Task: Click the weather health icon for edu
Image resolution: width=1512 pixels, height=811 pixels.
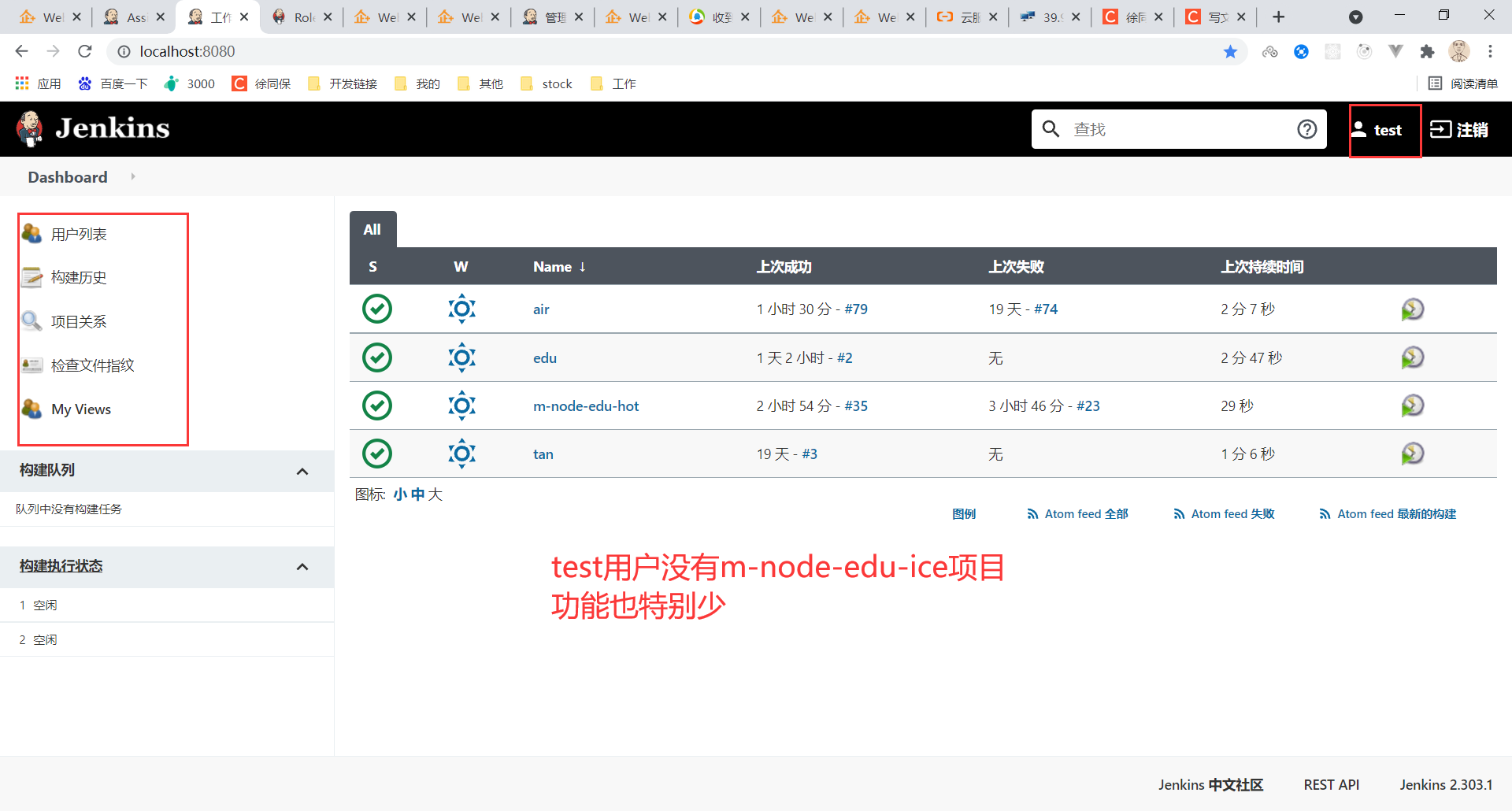Action: (461, 357)
